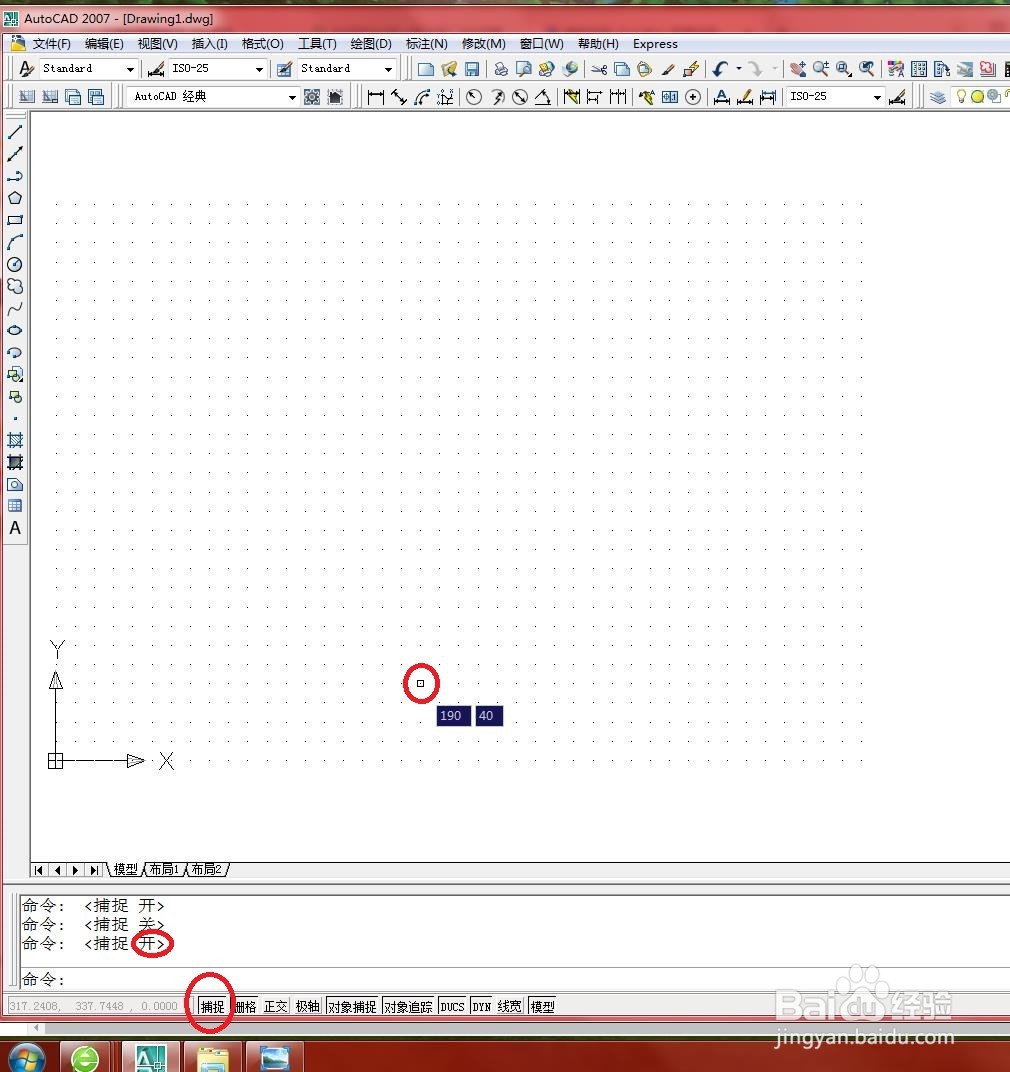Screen dimensions: 1010x1072
Task: Toggle the 极轴 polar status button
Action: click(308, 1006)
